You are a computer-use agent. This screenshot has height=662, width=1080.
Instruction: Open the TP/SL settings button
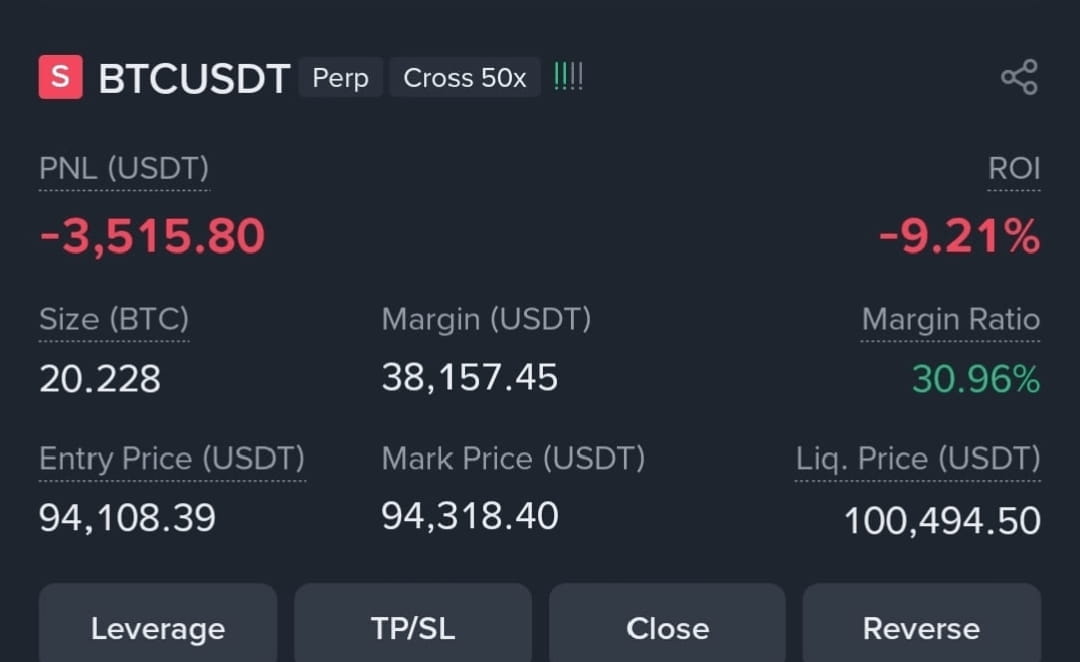click(x=413, y=623)
